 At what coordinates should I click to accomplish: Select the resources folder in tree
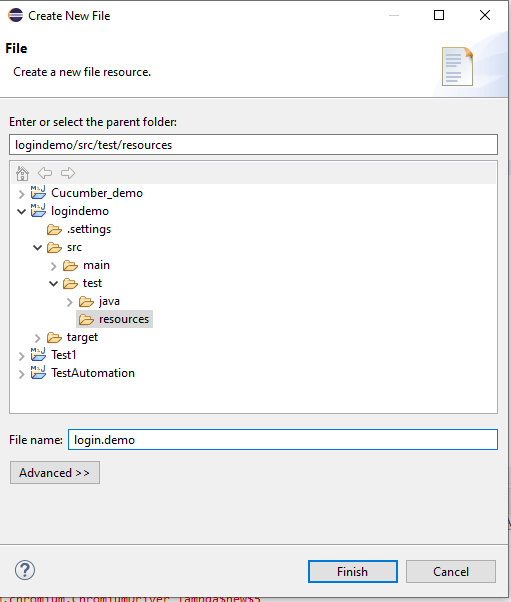pyautogui.click(x=114, y=319)
